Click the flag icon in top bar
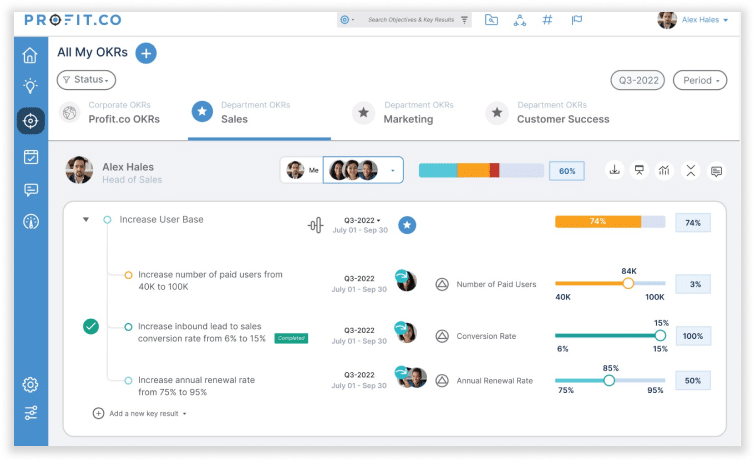Screen dimensions: 755x462 [576, 20]
